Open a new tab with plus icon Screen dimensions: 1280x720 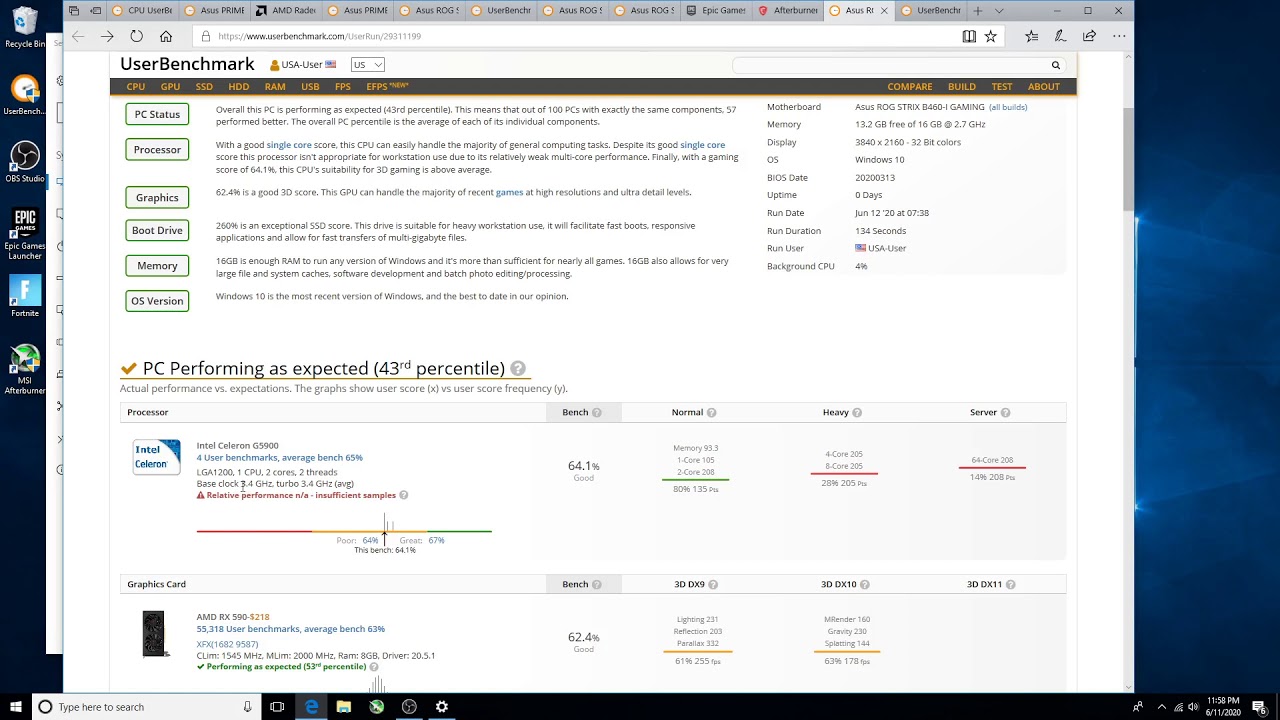(x=978, y=10)
